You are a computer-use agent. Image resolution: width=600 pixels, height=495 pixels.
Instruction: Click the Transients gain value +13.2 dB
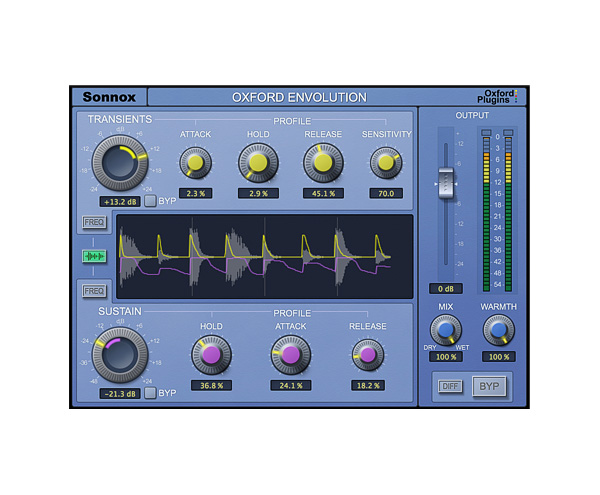(120, 202)
